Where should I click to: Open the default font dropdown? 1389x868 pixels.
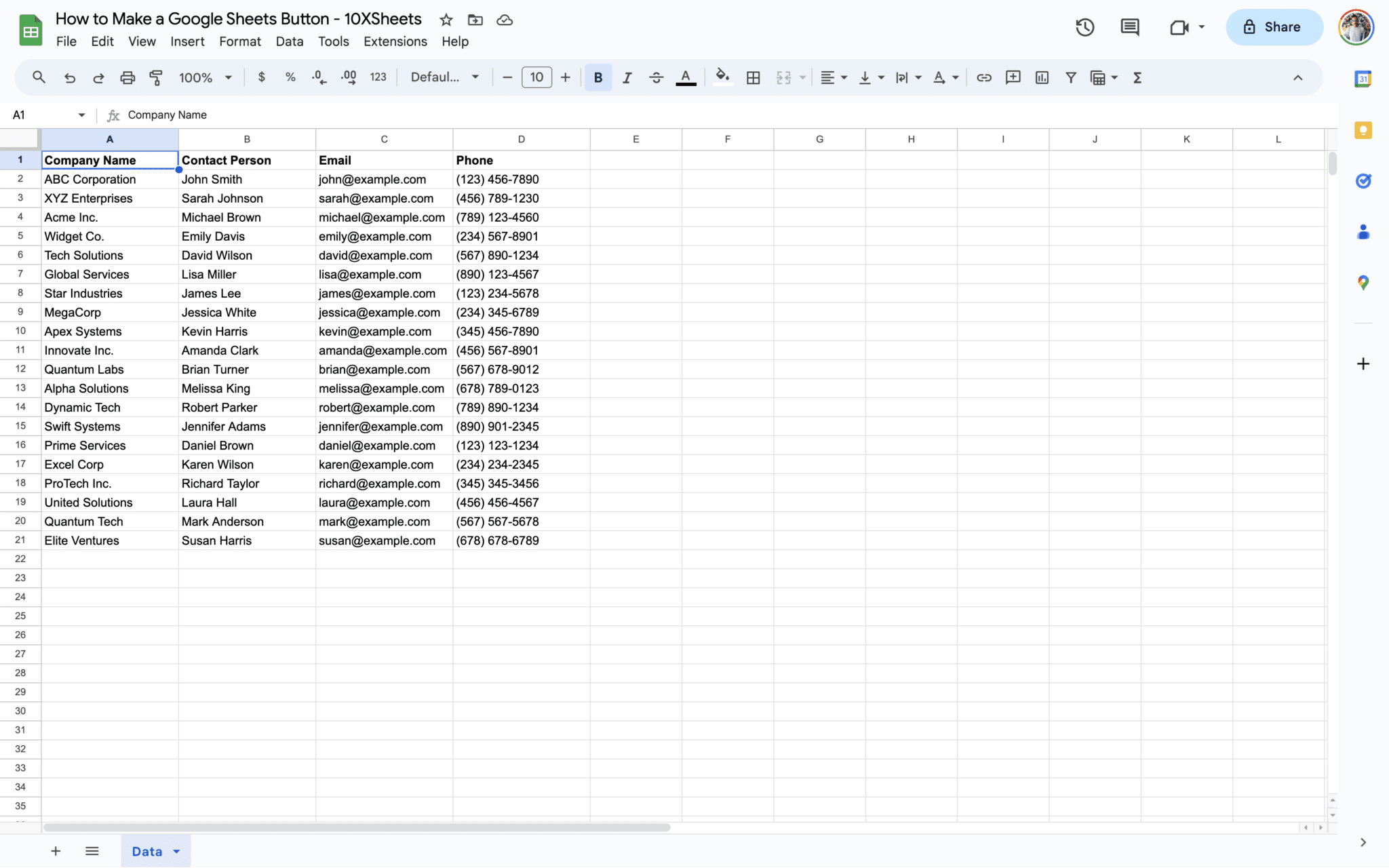444,78
